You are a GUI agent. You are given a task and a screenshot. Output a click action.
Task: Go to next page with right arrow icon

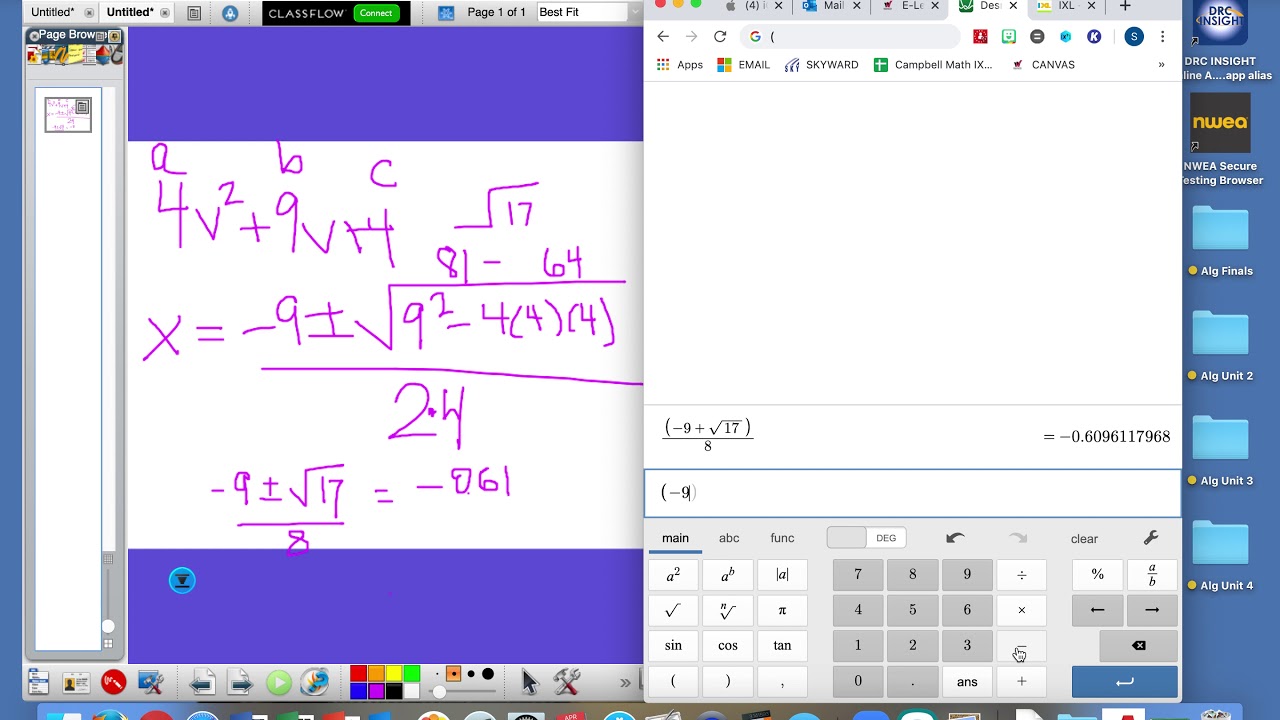click(240, 683)
